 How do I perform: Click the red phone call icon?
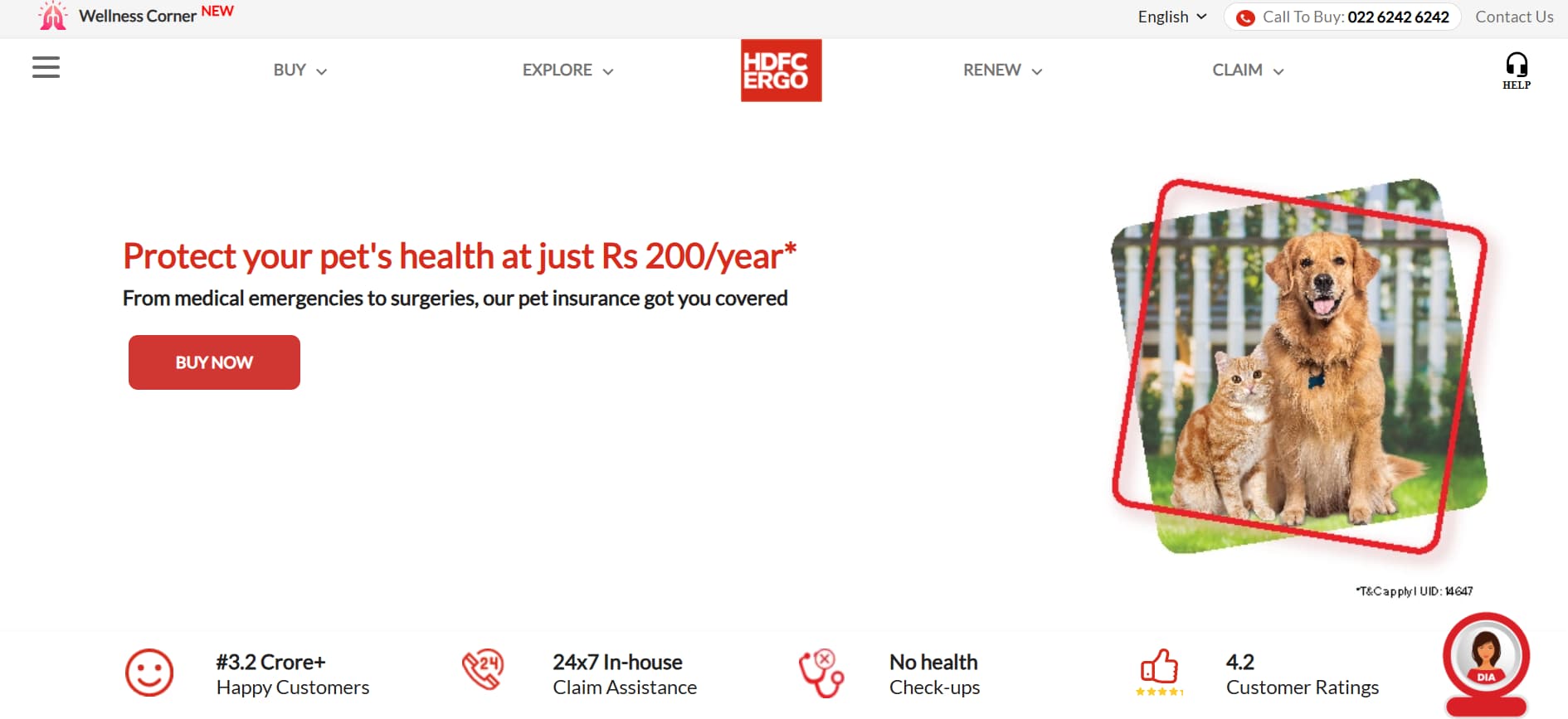1245,17
